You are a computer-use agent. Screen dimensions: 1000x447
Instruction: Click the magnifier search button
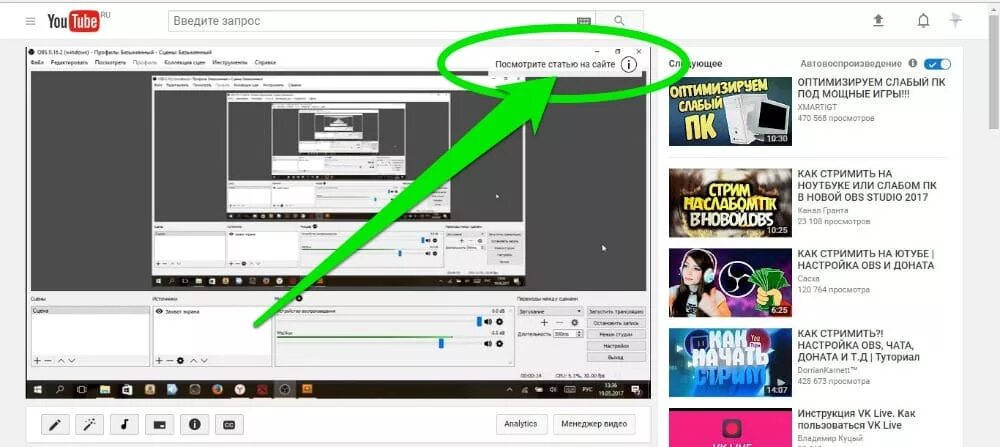tap(619, 21)
